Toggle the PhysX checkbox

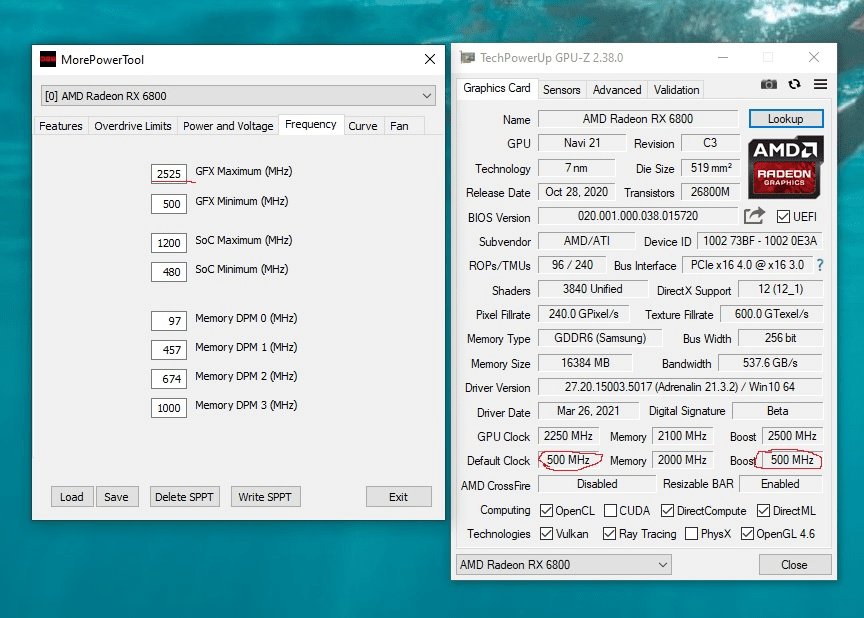click(691, 534)
